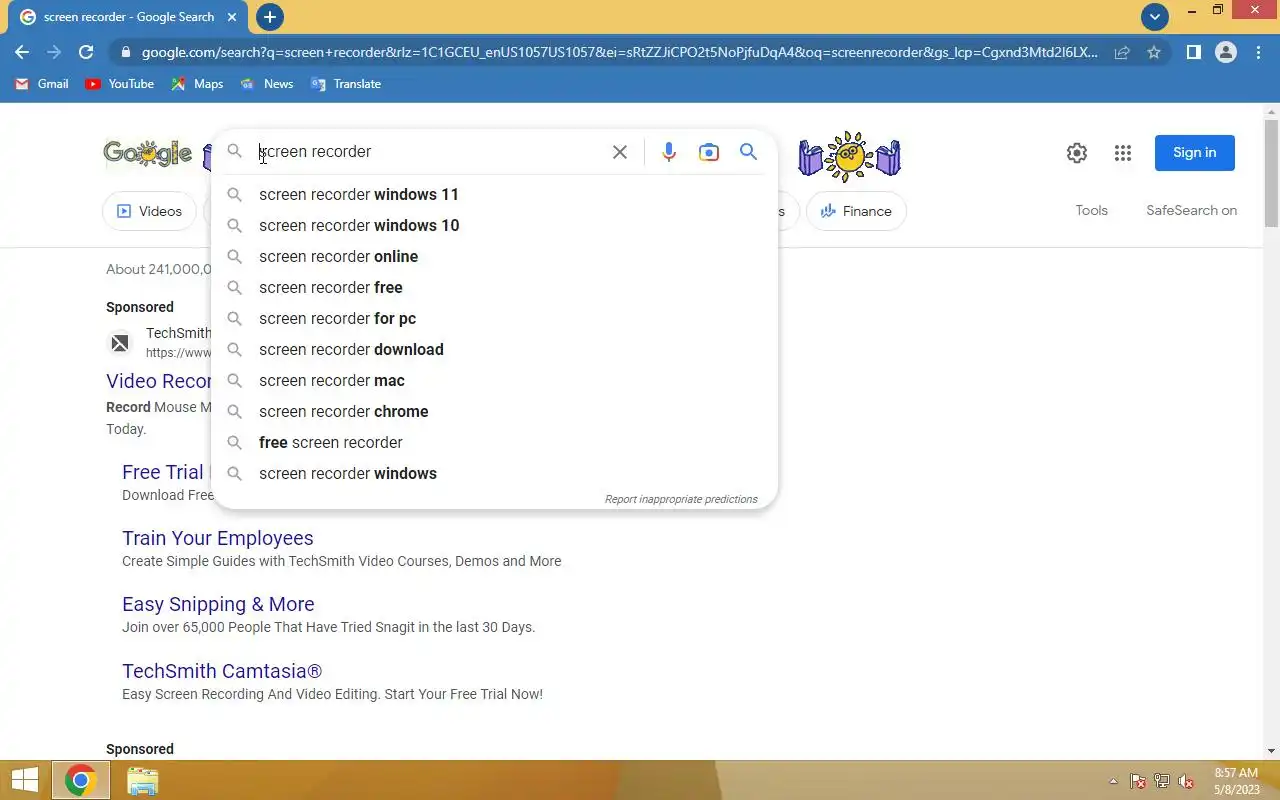Go back to the previous page
The image size is (1280, 800).
click(22, 52)
